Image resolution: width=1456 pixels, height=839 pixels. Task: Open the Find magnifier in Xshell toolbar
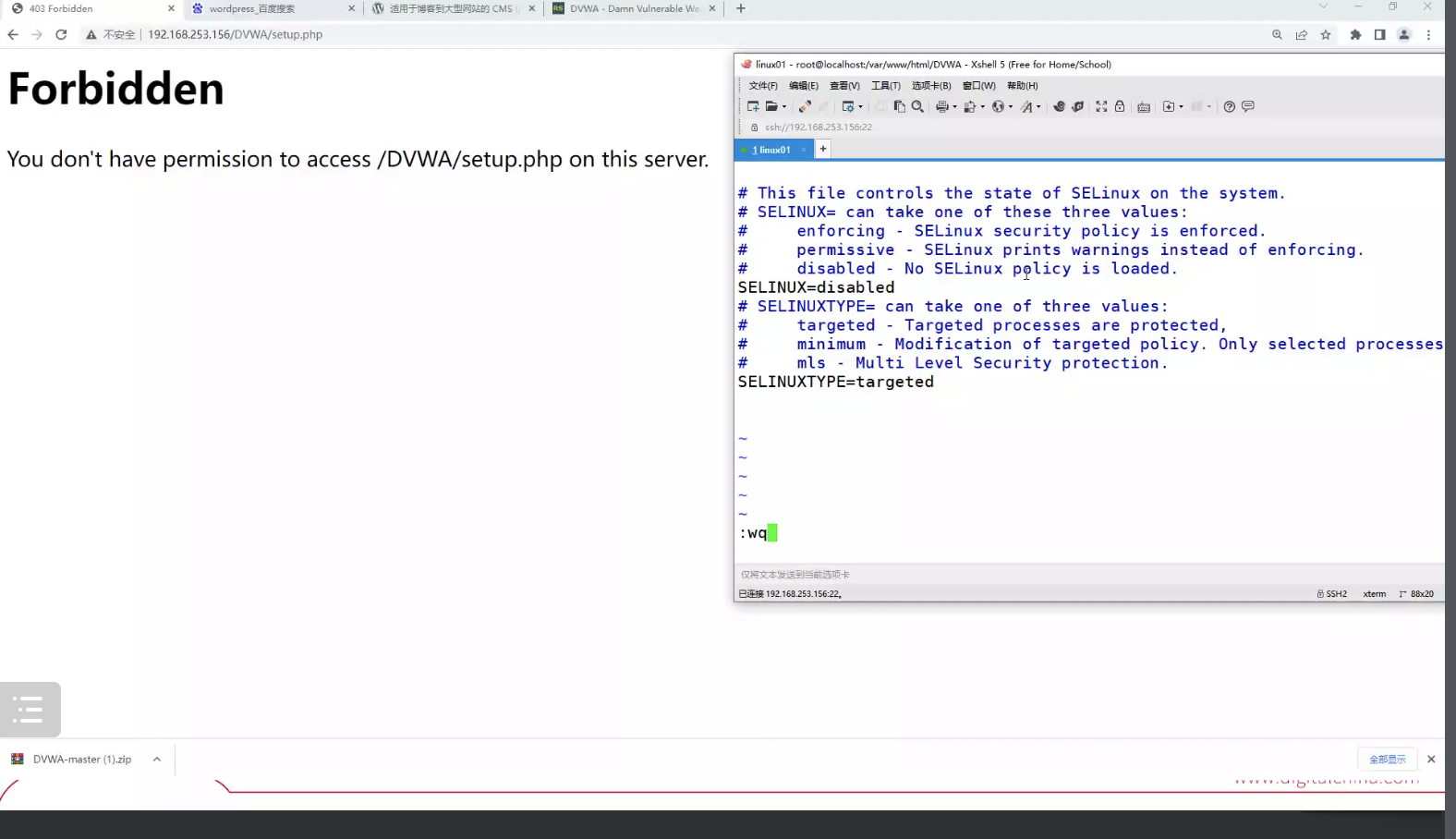pyautogui.click(x=917, y=106)
